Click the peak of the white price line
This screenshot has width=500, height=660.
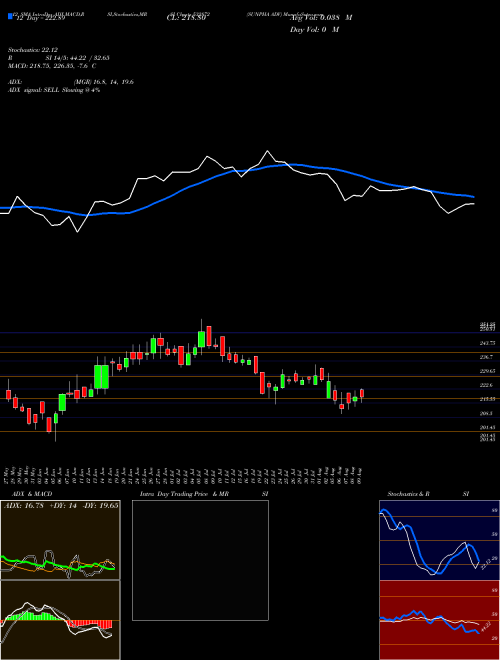(267, 151)
